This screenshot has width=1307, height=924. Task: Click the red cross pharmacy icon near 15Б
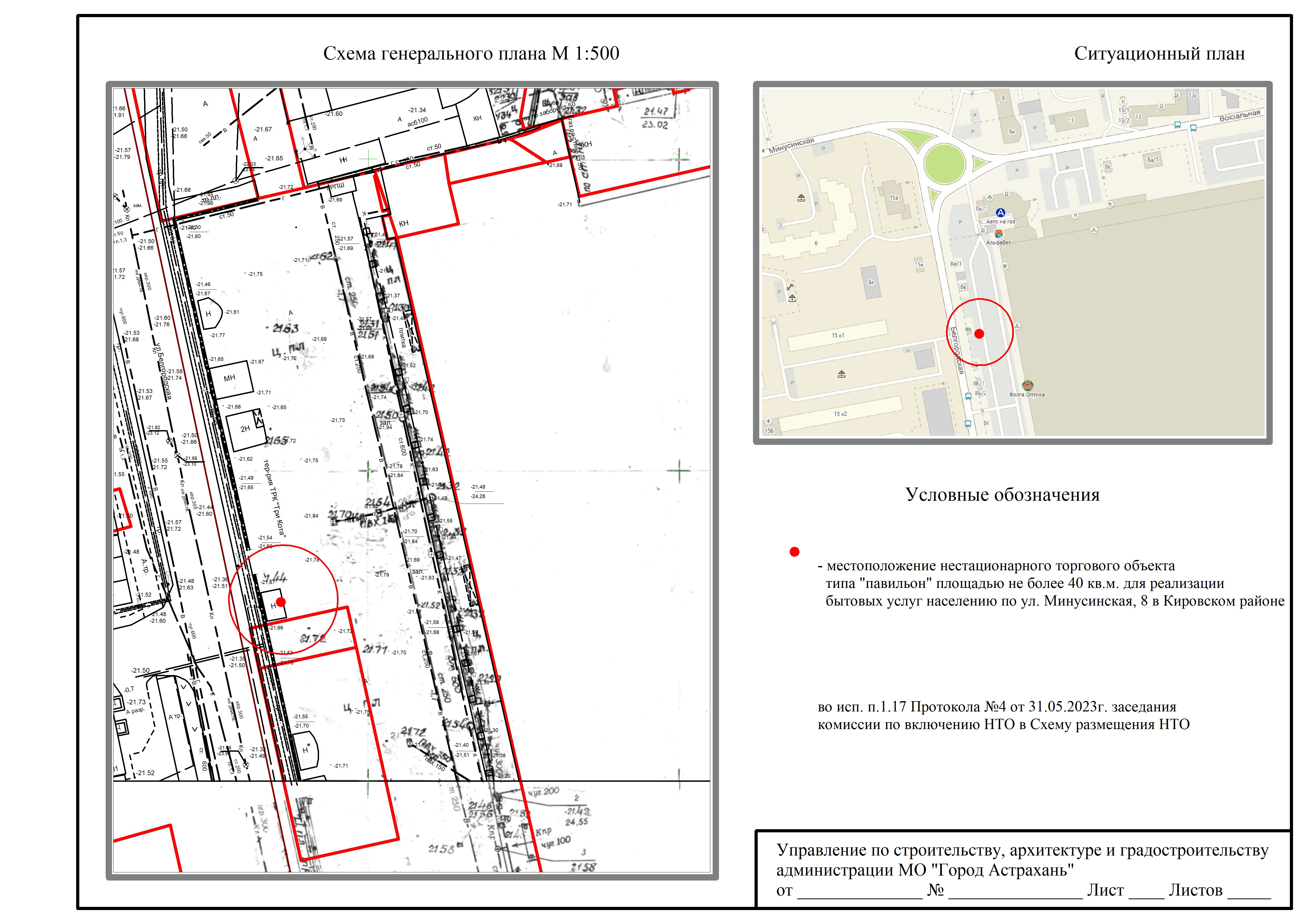(x=768, y=421)
